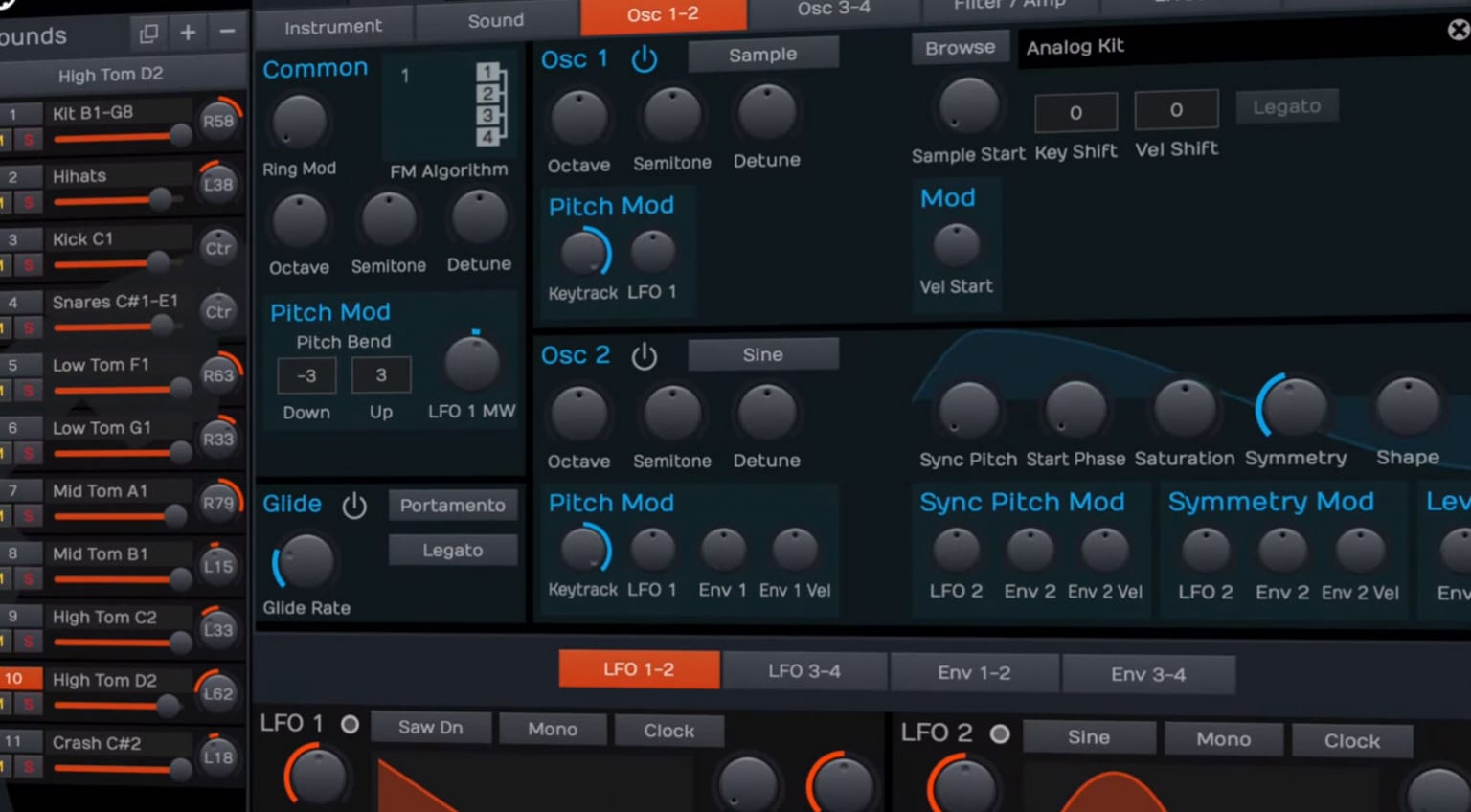Viewport: 1471px width, 812px height.
Task: Click the duplicate sound icon
Action: tap(148, 34)
